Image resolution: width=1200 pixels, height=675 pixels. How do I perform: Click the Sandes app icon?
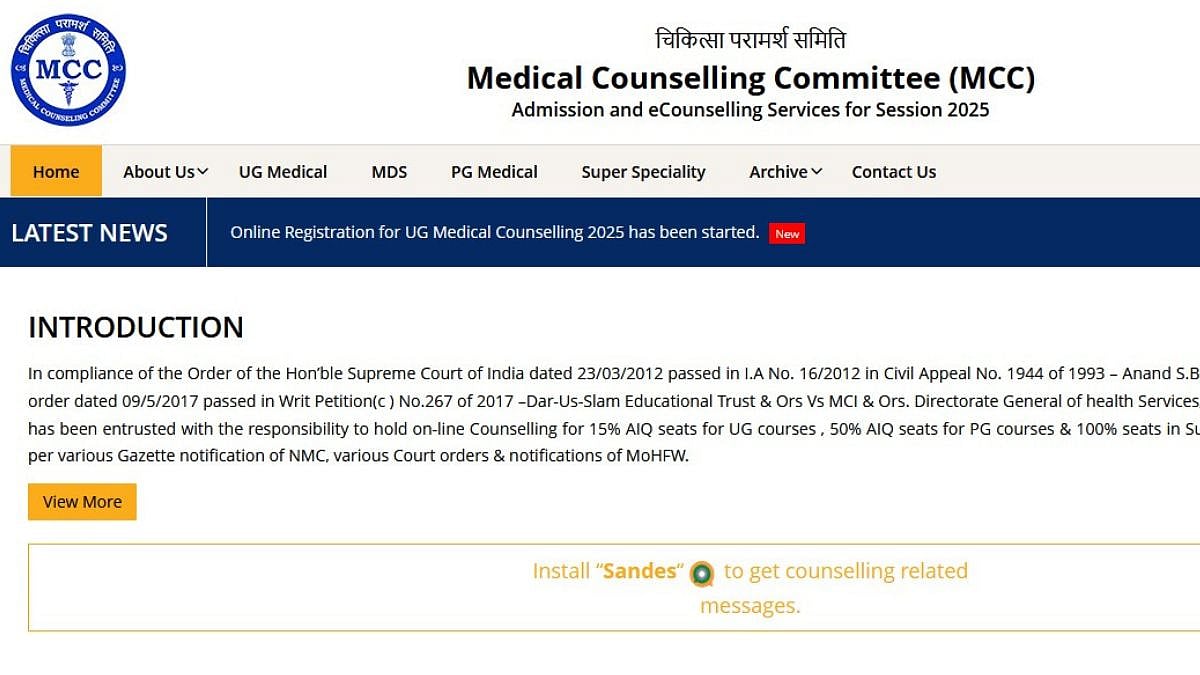[703, 573]
